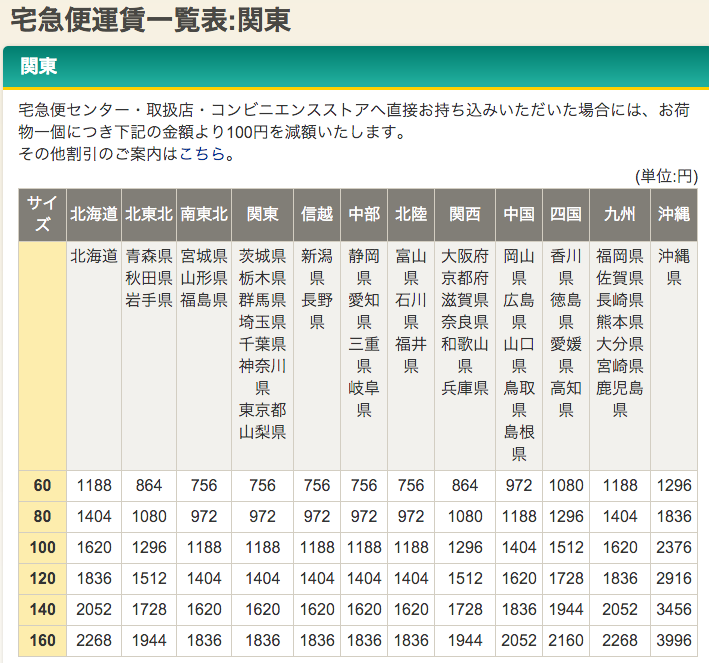Viewport: 709px width, 663px height.
Task: Select the 九州 column header
Action: 620,214
